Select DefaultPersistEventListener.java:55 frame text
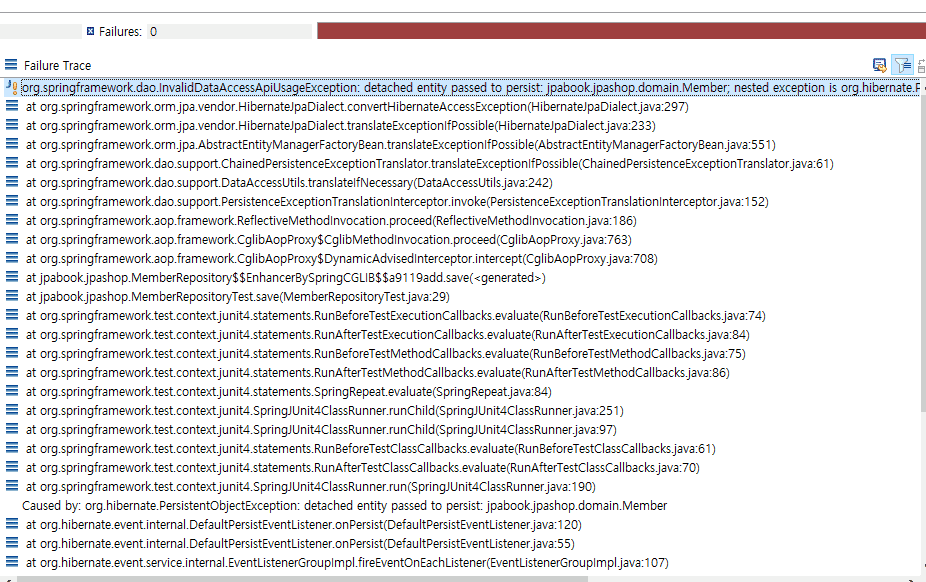The width and height of the screenshot is (926, 582). [300, 544]
